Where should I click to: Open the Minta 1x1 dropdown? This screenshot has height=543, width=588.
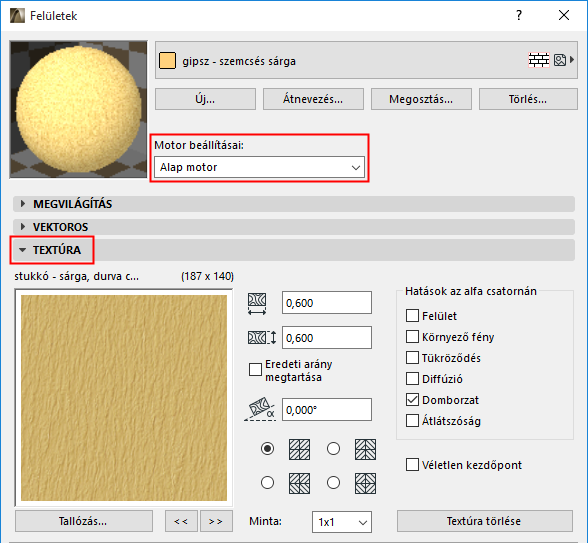pyautogui.click(x=342, y=522)
